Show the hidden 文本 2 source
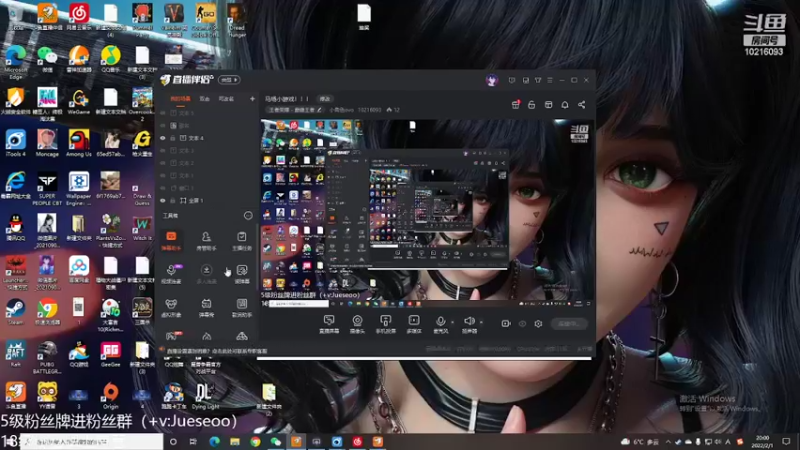This screenshot has width=800, height=450. tap(163, 163)
